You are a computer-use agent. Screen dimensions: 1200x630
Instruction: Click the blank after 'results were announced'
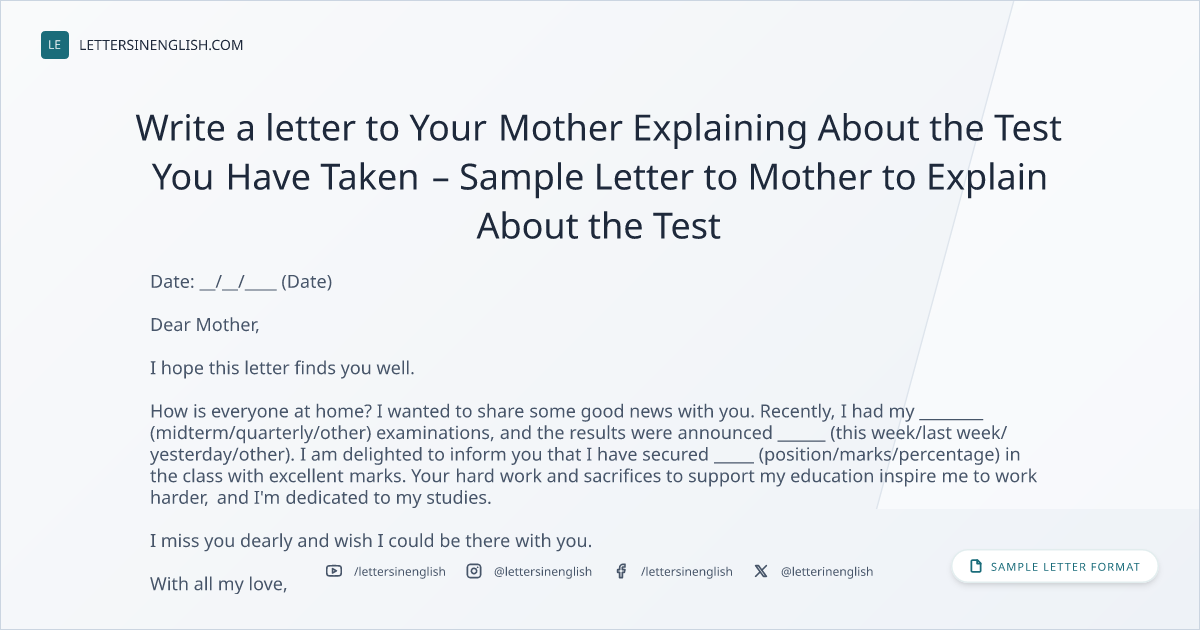801,437
